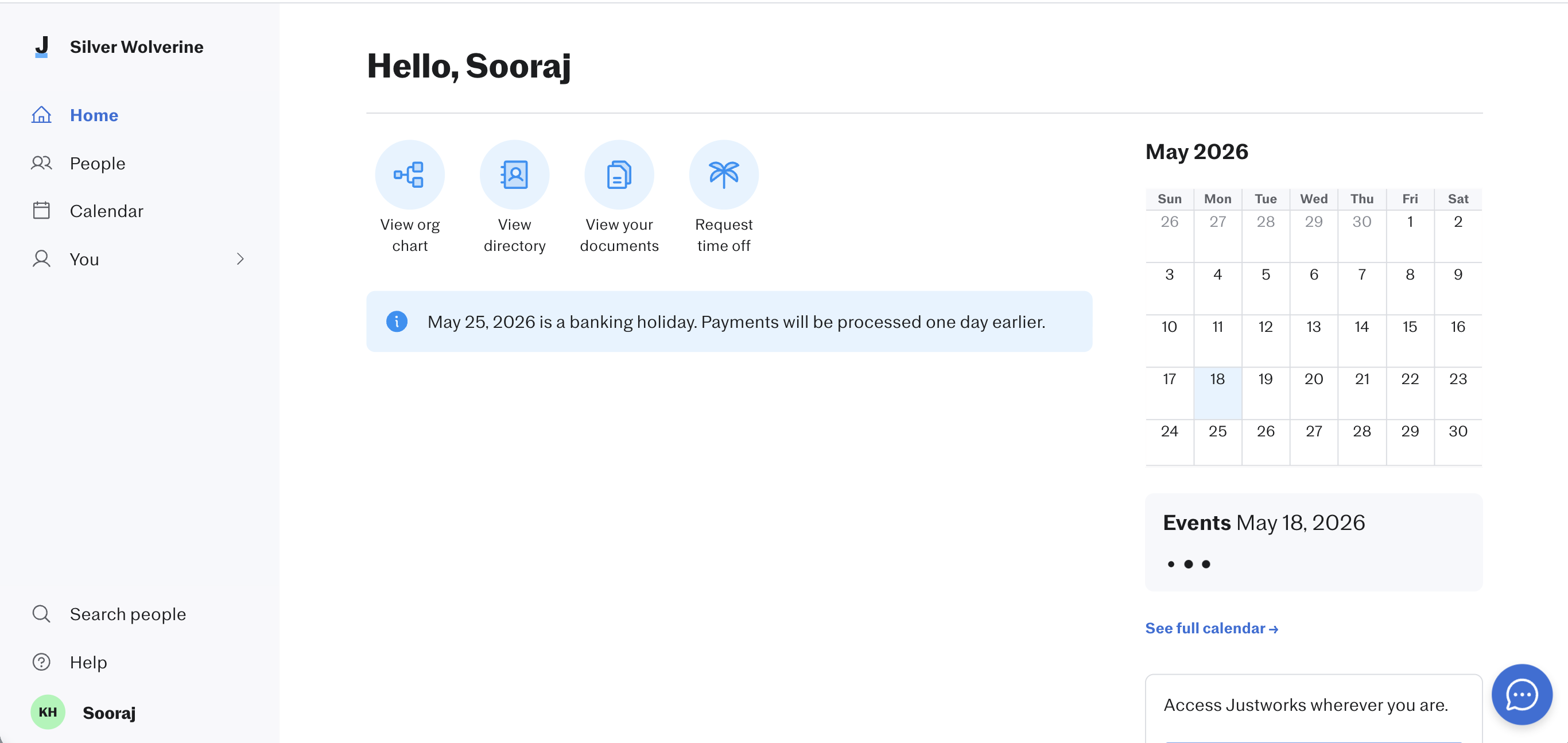This screenshot has width=1568, height=743.
Task: Click the Search people magnifier icon
Action: (x=41, y=614)
